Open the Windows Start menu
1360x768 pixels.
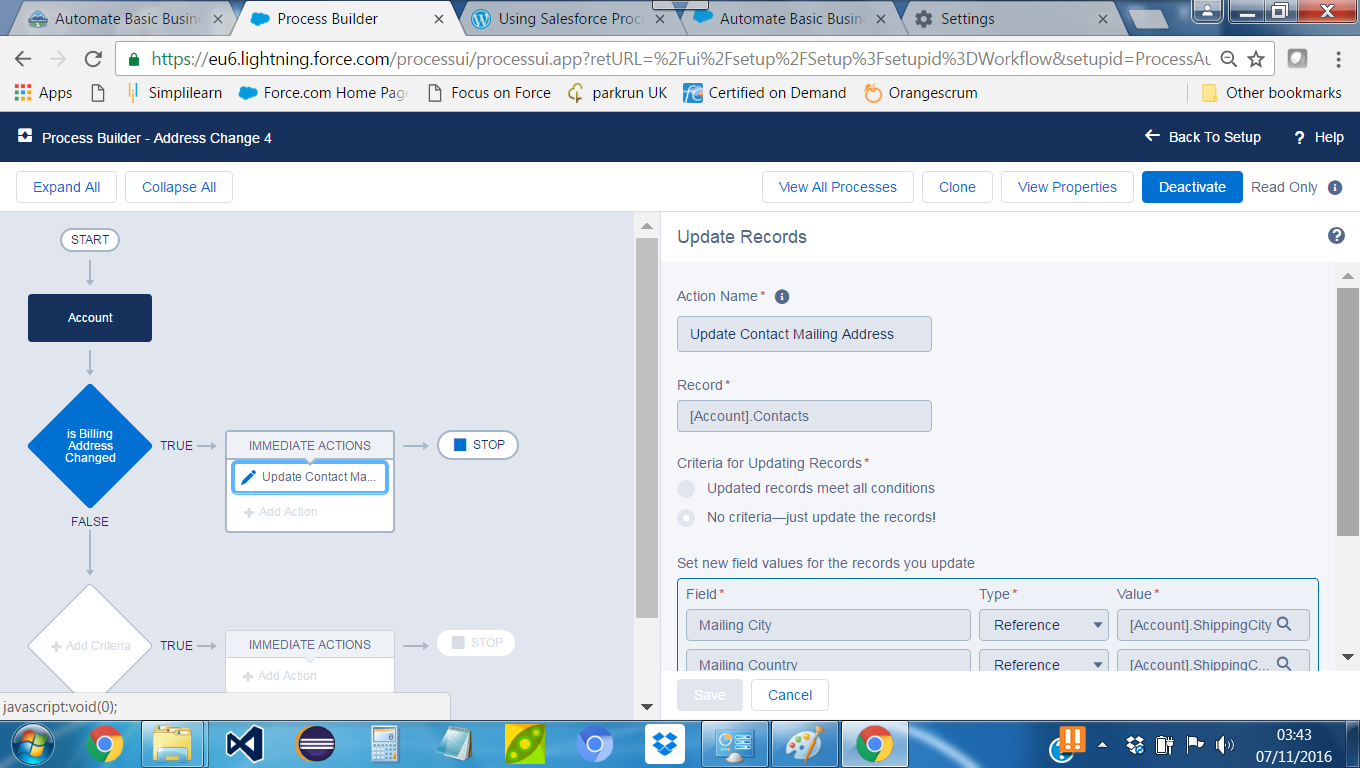35,744
